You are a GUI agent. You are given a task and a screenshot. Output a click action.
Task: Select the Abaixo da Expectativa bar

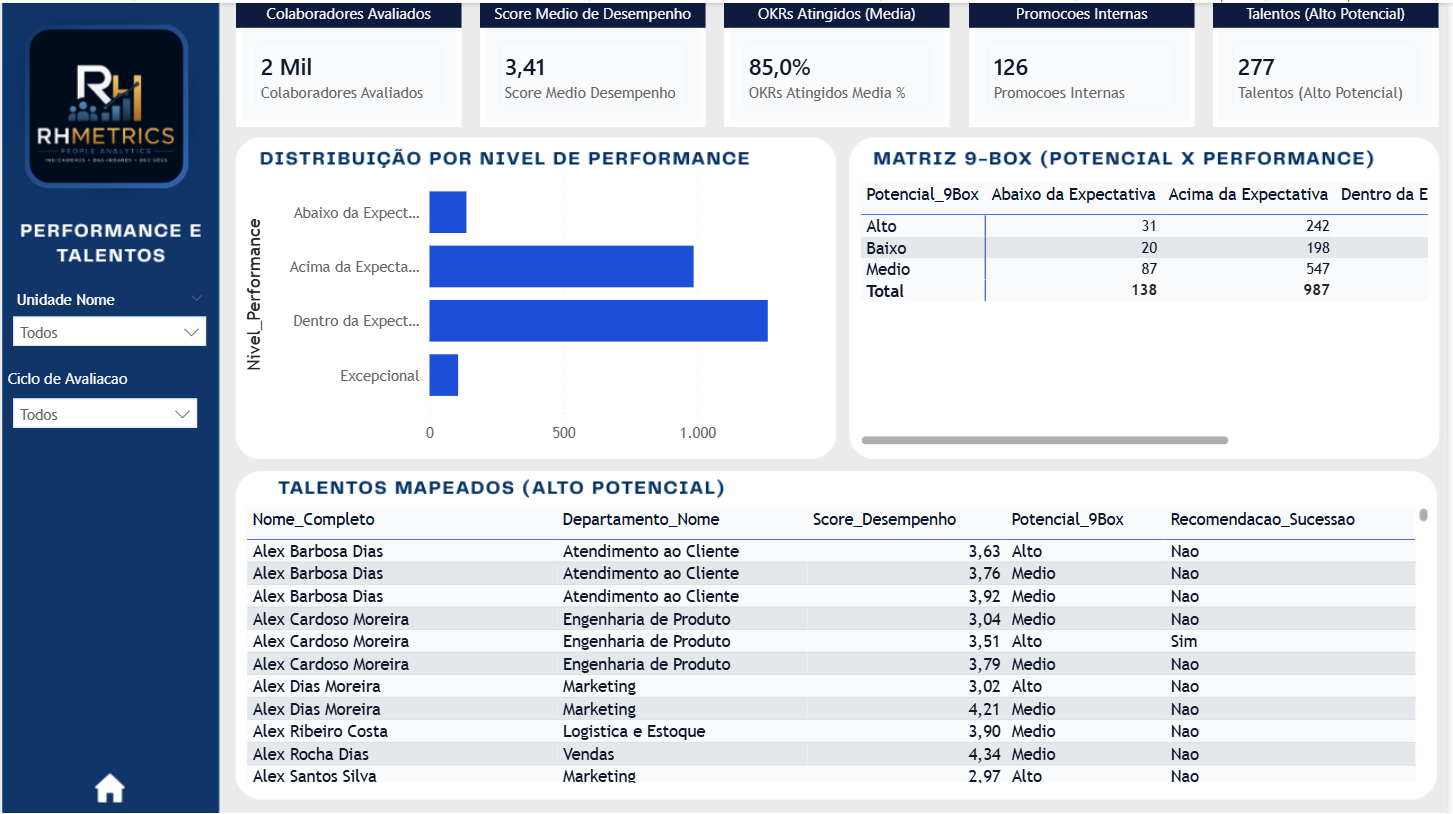[448, 212]
